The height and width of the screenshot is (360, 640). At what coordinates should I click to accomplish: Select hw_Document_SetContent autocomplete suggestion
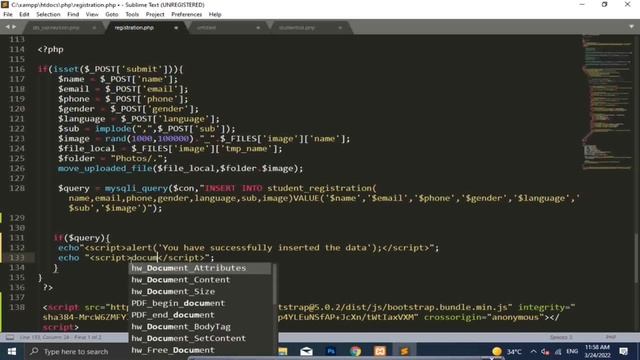(200, 338)
